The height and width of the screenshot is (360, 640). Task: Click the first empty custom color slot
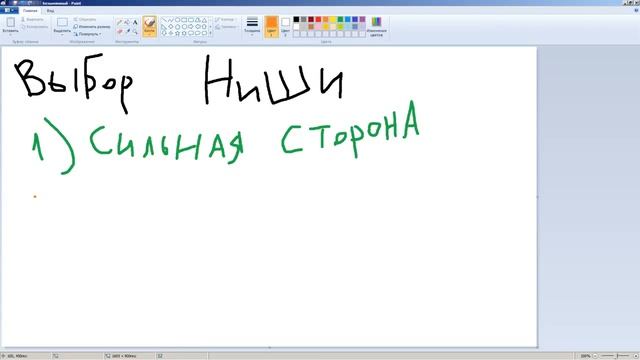296,34
